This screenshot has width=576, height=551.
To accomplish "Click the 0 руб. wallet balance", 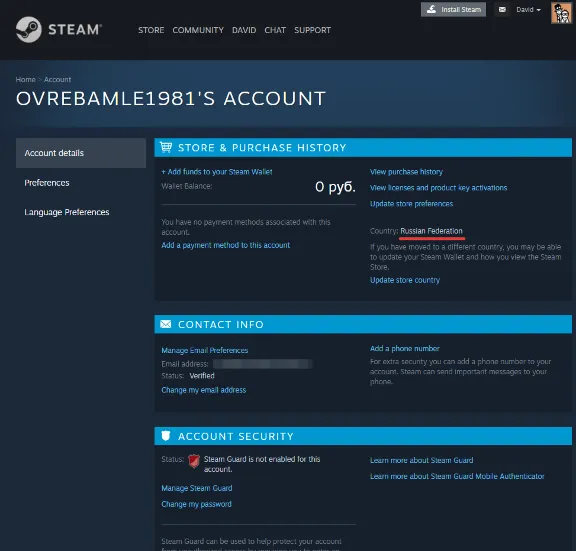I will (335, 187).
